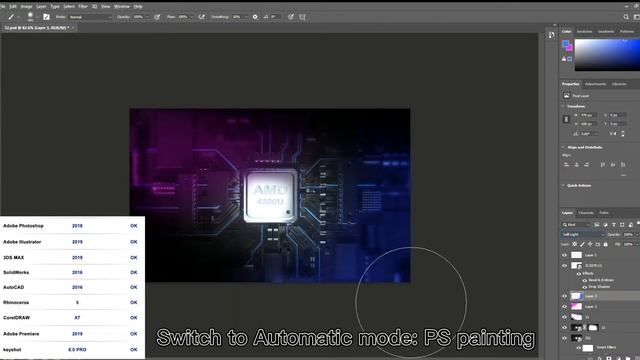Toggle pressure for opacity icon
Image resolution: width=640 pixels, height=360 pixels.
[157, 17]
